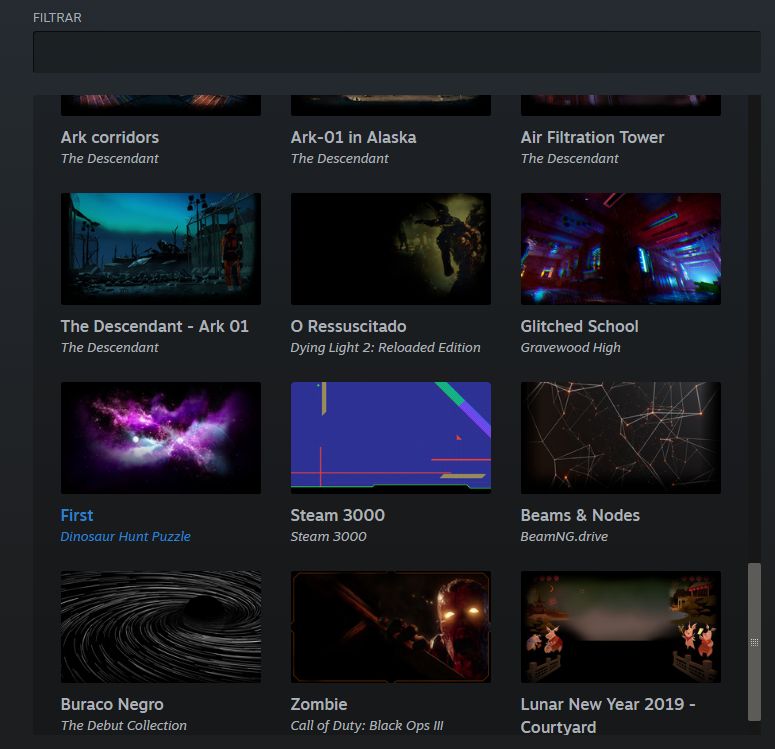Screen dimensions: 775x749
Task: Choose the Glitched School background thumbnail
Action: point(621,249)
